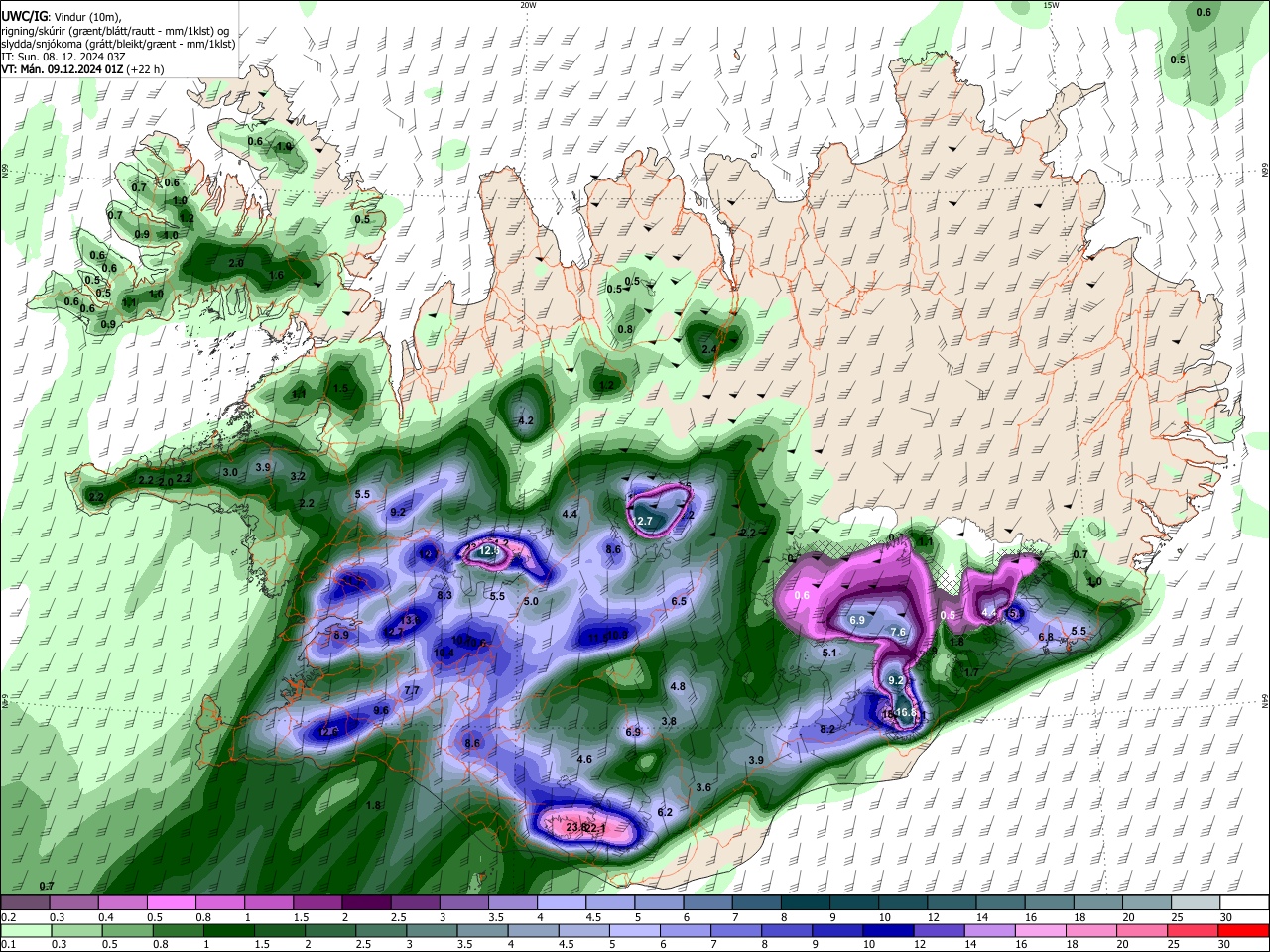Click the 8.3 precipitation value

(x=444, y=595)
